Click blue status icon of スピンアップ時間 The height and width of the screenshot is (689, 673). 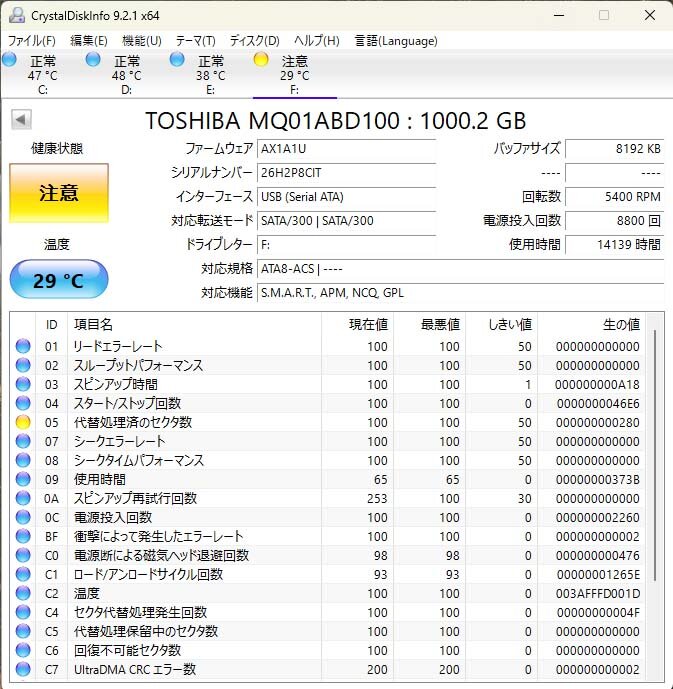point(23,384)
